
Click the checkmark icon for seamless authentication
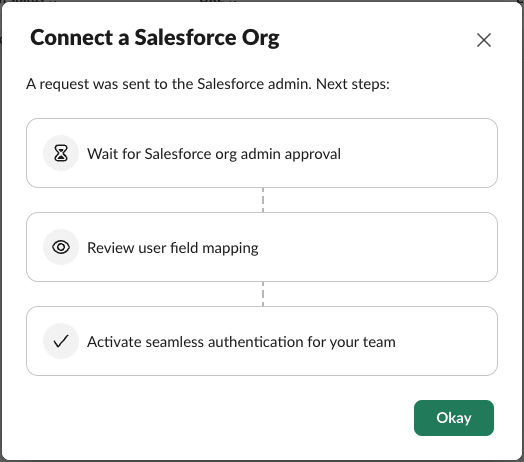(x=61, y=341)
